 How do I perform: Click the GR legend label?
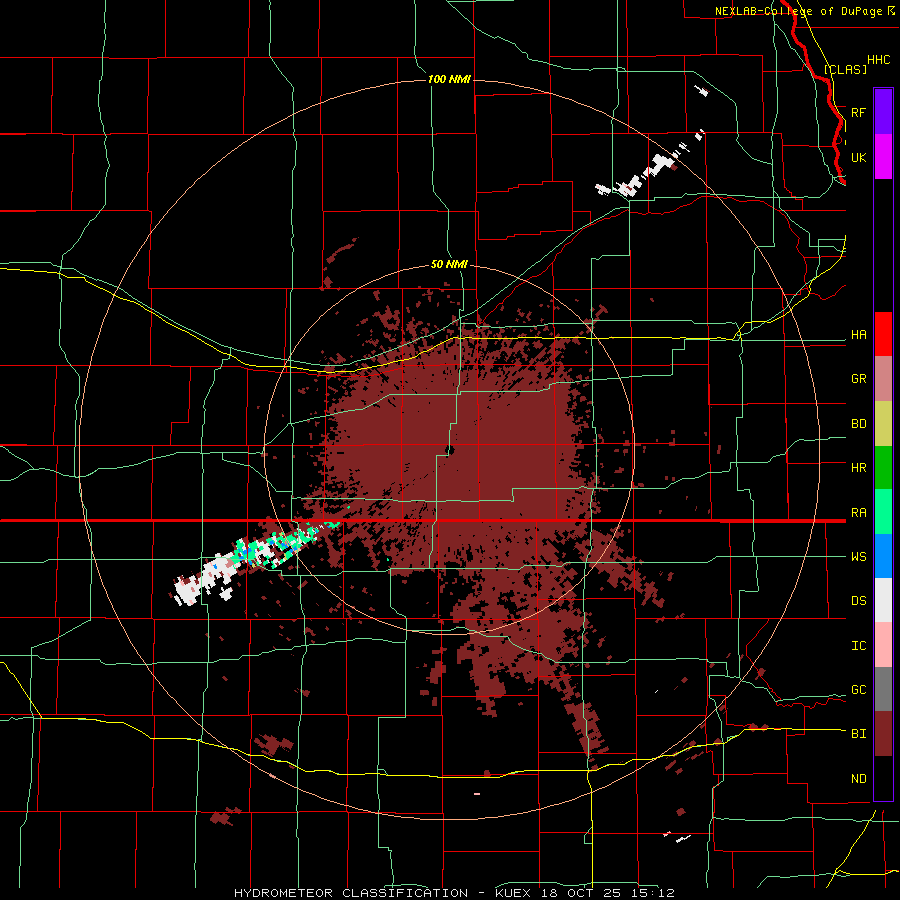click(858, 379)
